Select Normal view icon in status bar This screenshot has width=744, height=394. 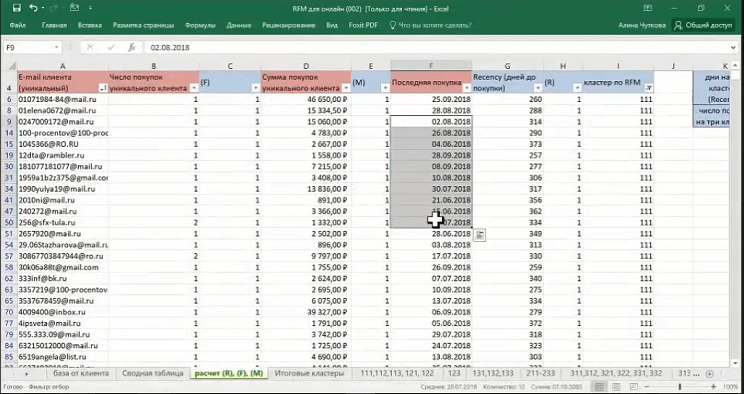[600, 387]
